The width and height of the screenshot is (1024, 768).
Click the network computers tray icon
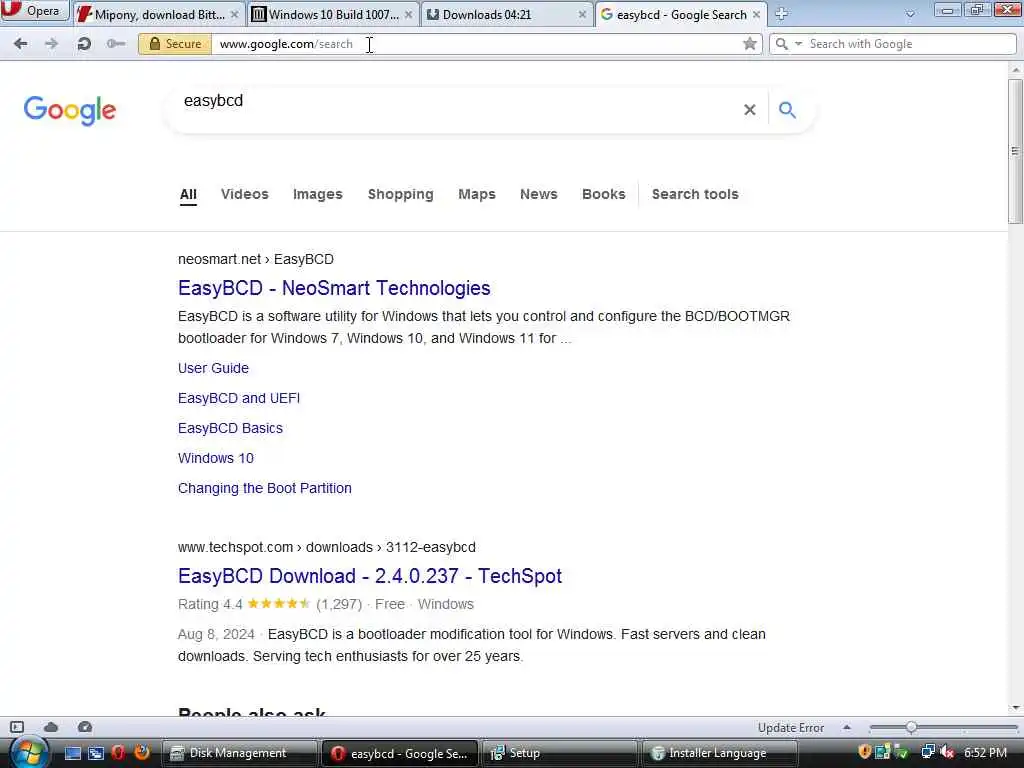[927, 752]
